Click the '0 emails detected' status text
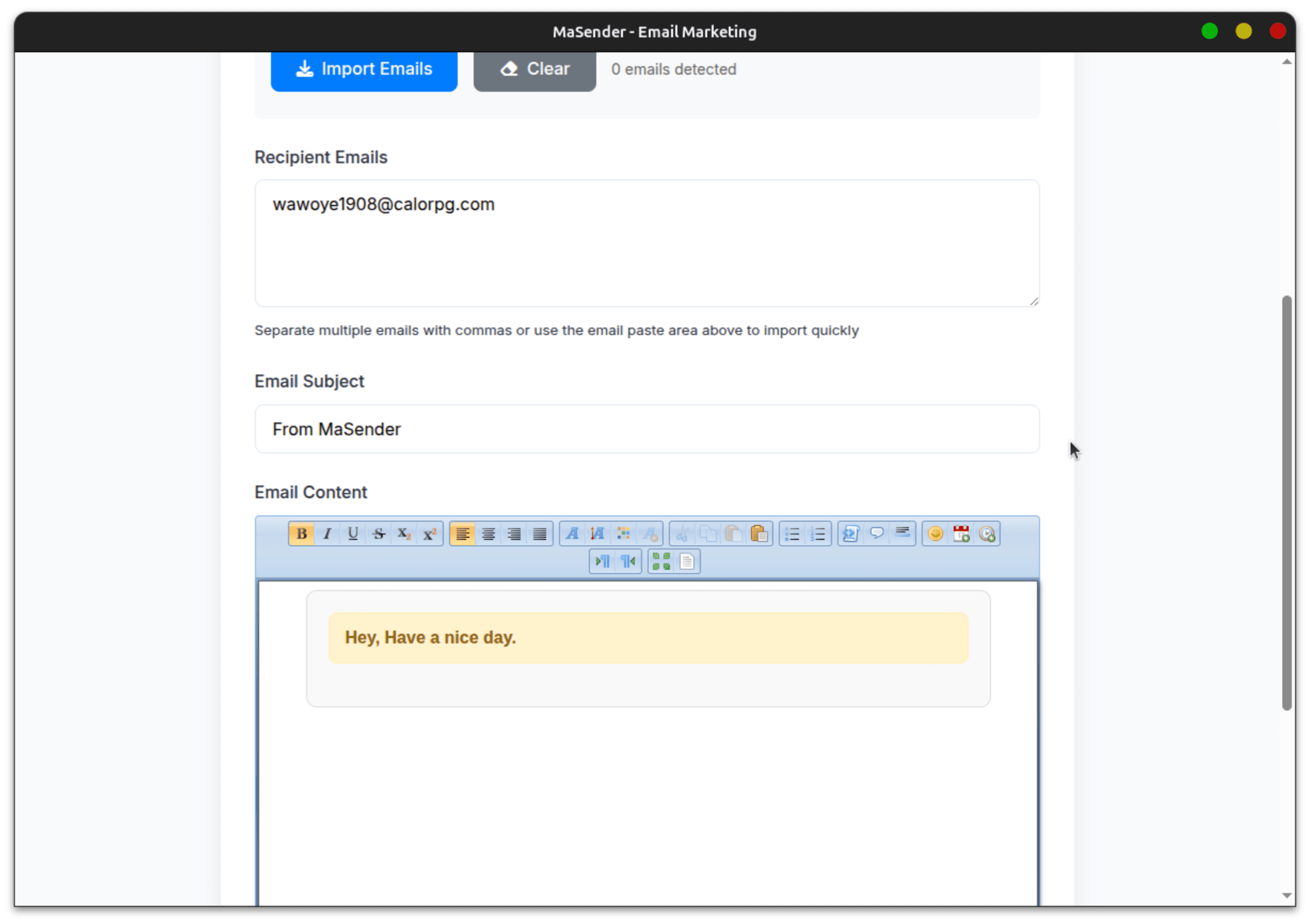This screenshot has width=1310, height=924. (x=674, y=69)
